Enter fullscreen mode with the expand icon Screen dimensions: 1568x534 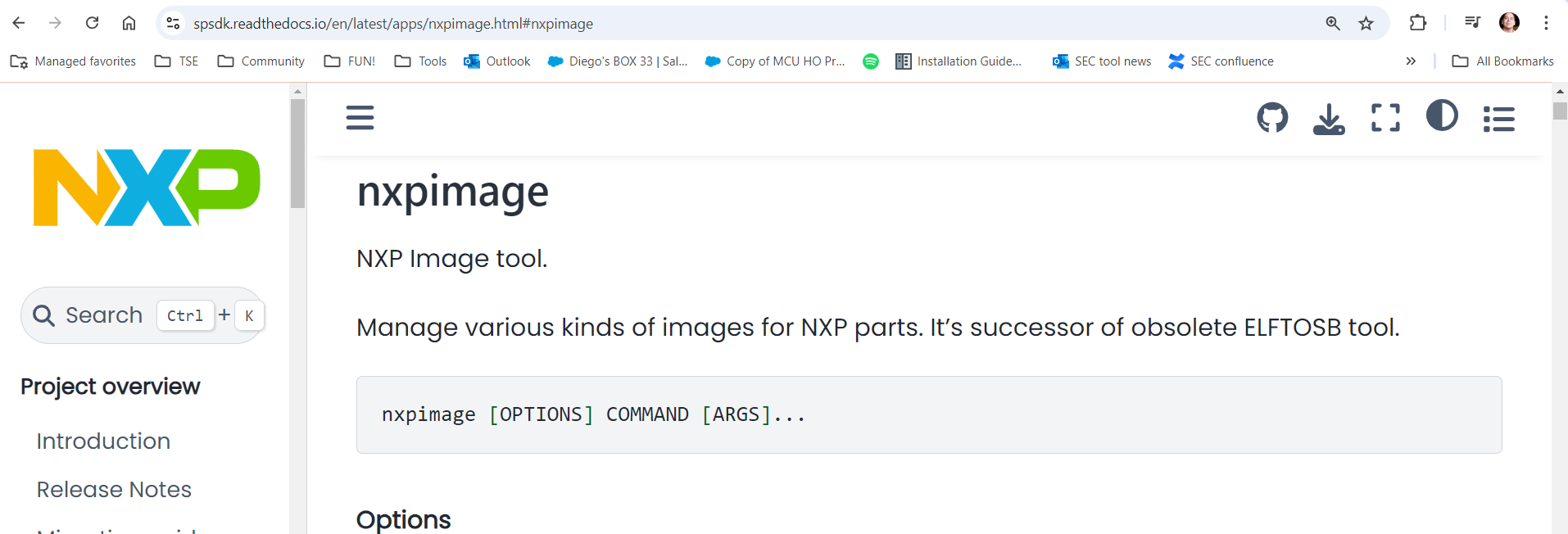click(x=1385, y=118)
